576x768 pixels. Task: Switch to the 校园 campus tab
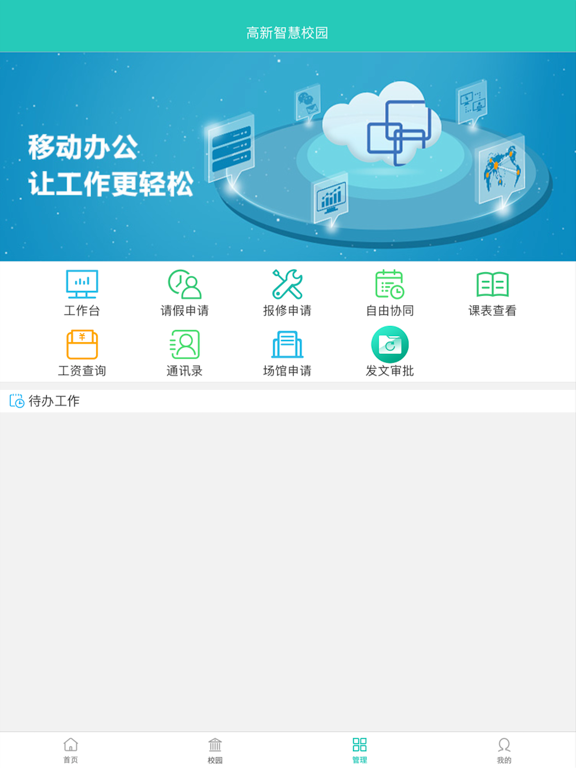(x=215, y=750)
